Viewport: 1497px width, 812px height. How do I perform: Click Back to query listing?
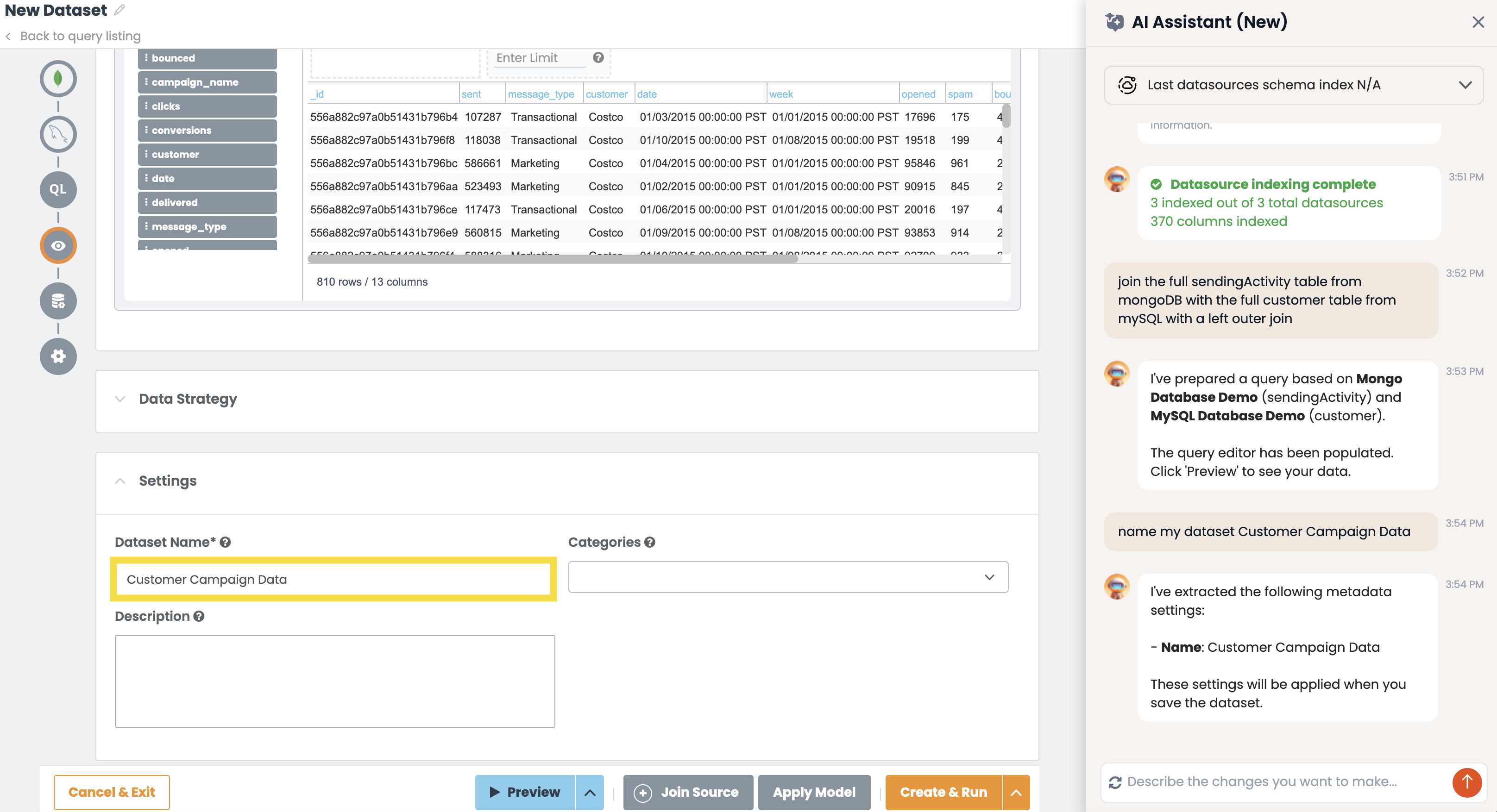(x=81, y=36)
